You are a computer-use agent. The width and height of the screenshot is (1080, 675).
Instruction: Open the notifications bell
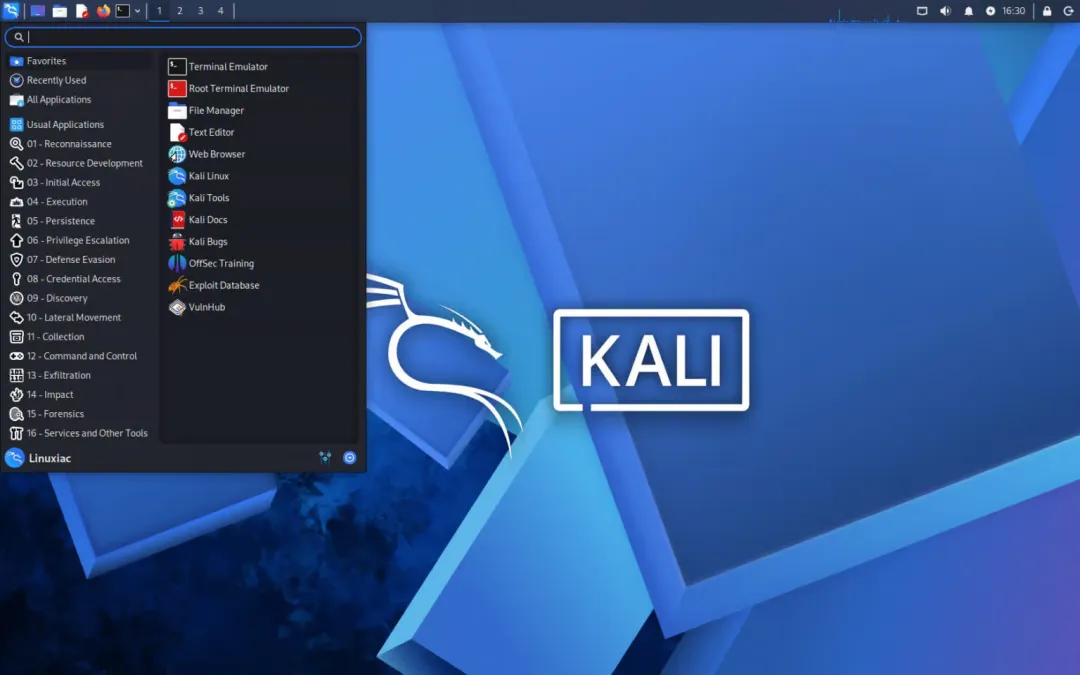(968, 11)
